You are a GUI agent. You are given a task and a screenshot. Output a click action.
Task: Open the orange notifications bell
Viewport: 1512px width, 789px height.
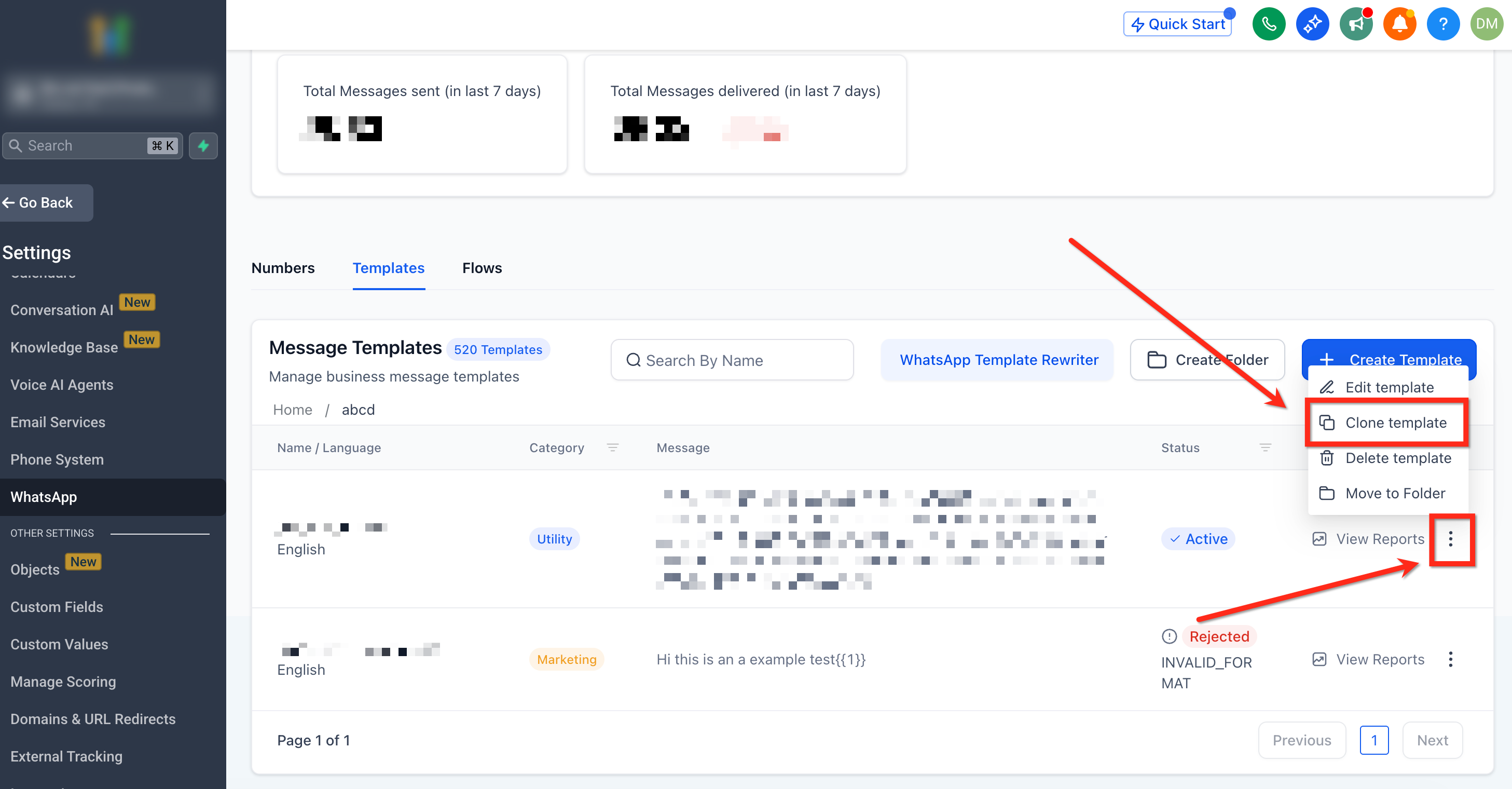tap(1399, 24)
